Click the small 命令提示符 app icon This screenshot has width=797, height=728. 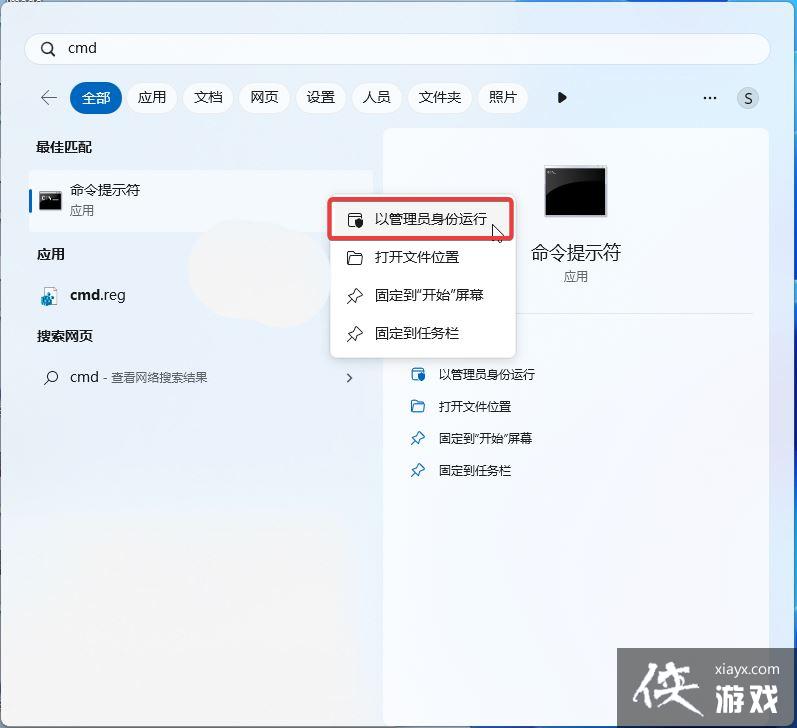pos(50,200)
